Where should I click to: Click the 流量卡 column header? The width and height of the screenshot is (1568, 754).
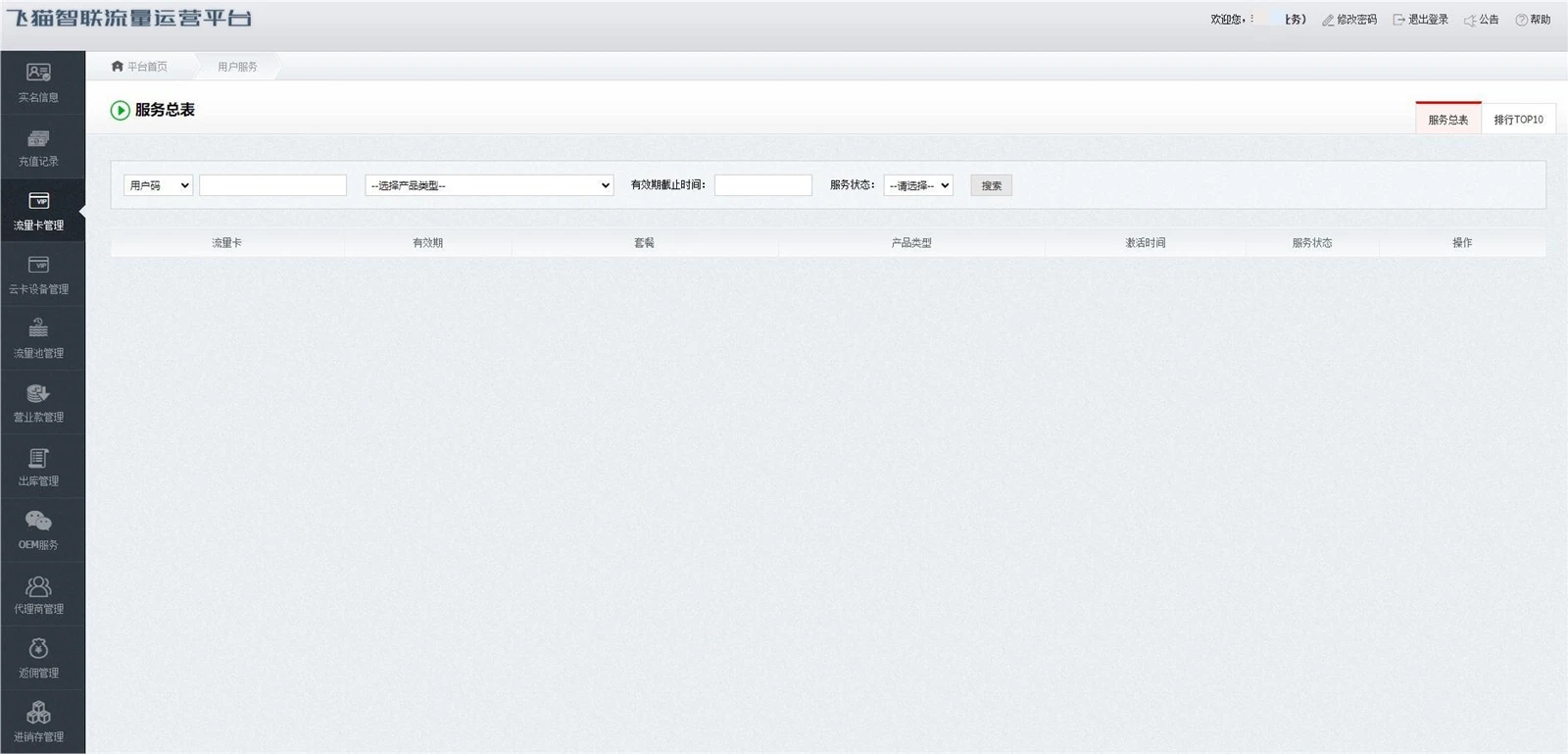coord(226,243)
